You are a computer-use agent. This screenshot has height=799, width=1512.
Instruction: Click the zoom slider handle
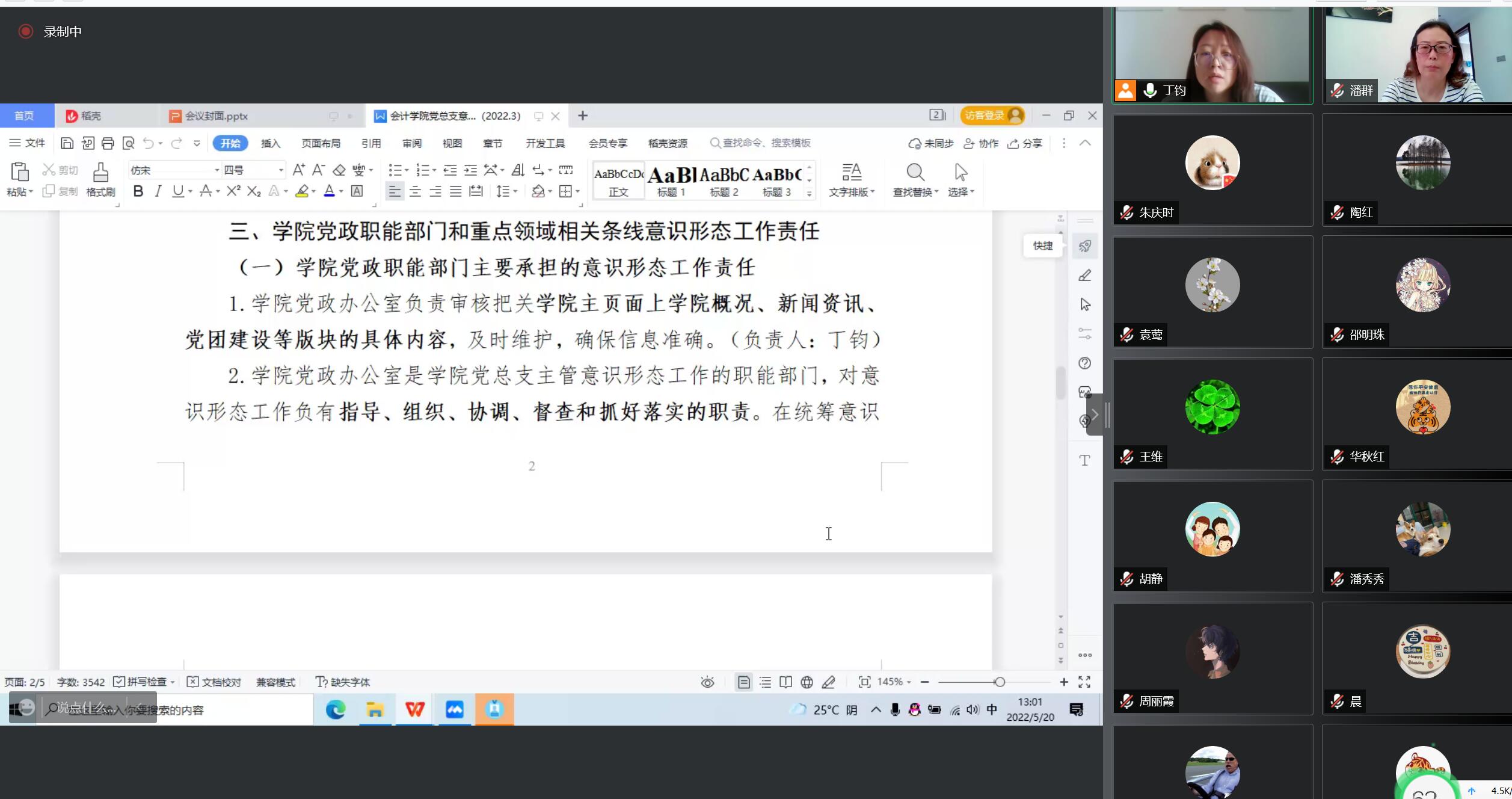coord(999,682)
